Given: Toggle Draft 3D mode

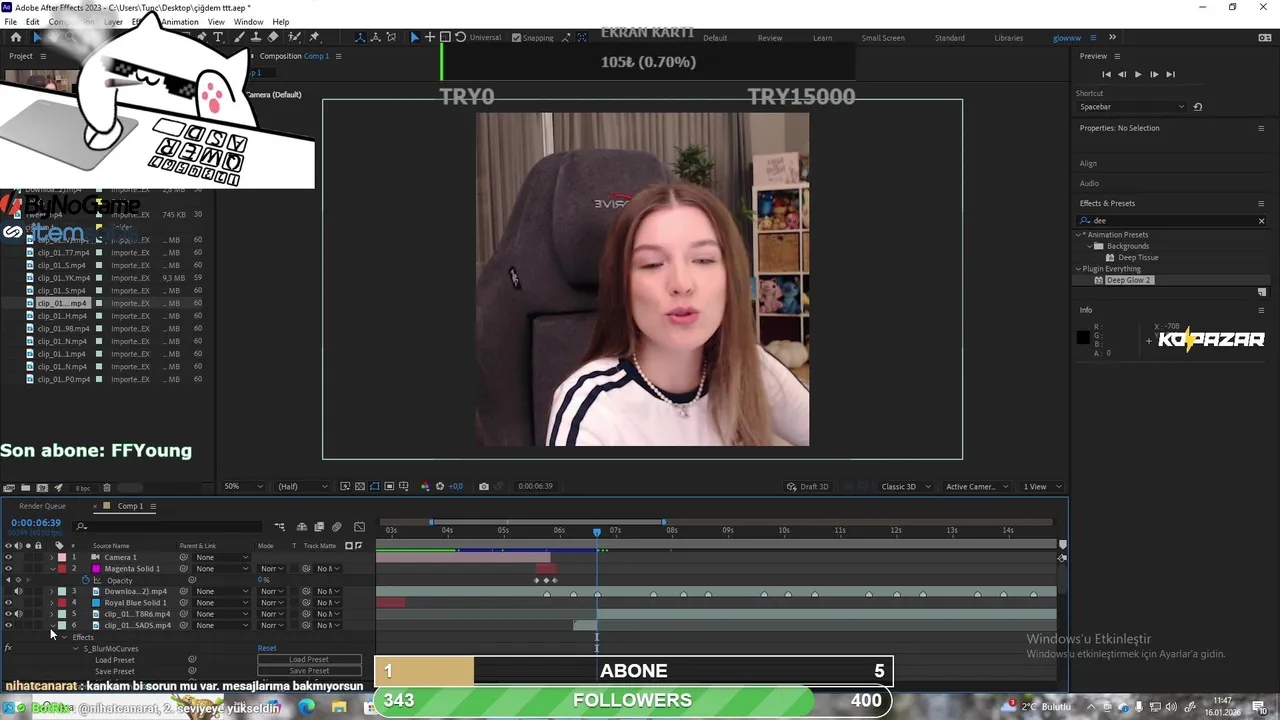Looking at the screenshot, I should tap(808, 487).
